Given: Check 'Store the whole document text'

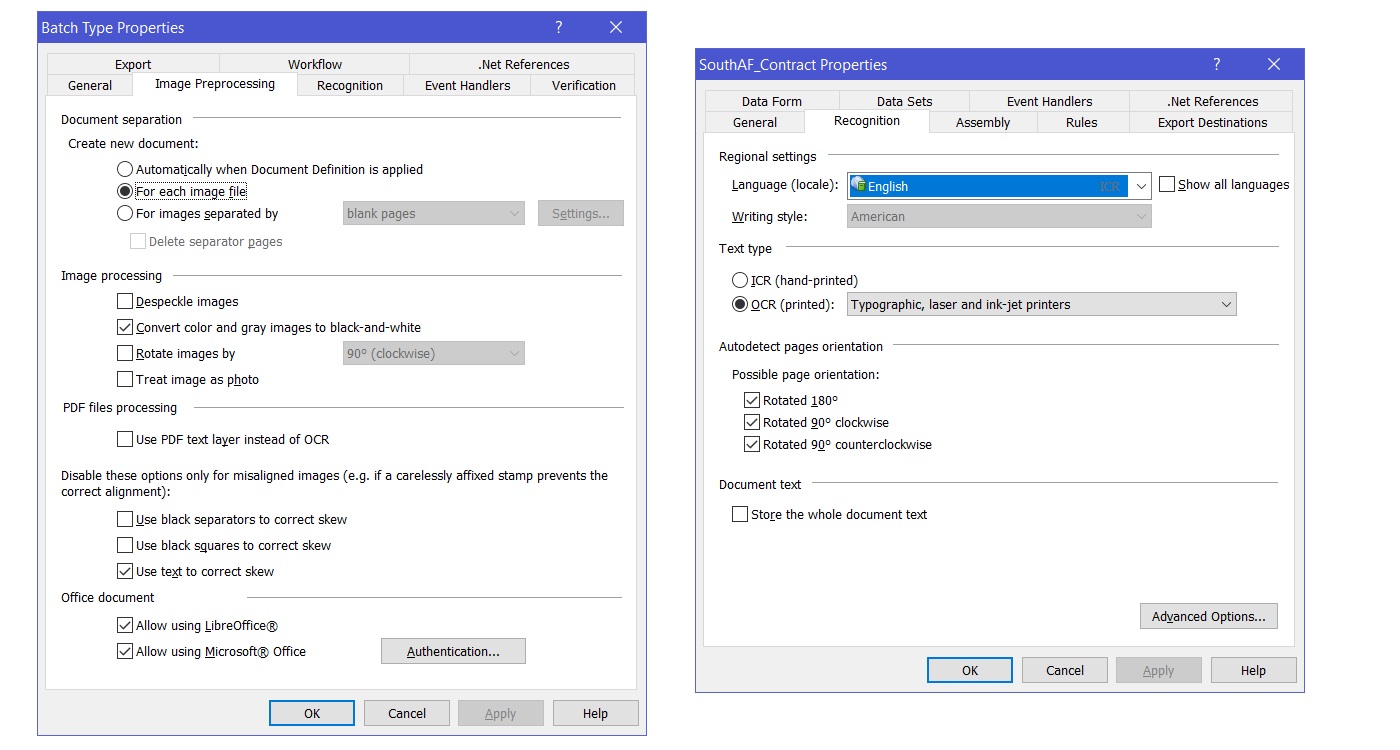Looking at the screenshot, I should (740, 514).
